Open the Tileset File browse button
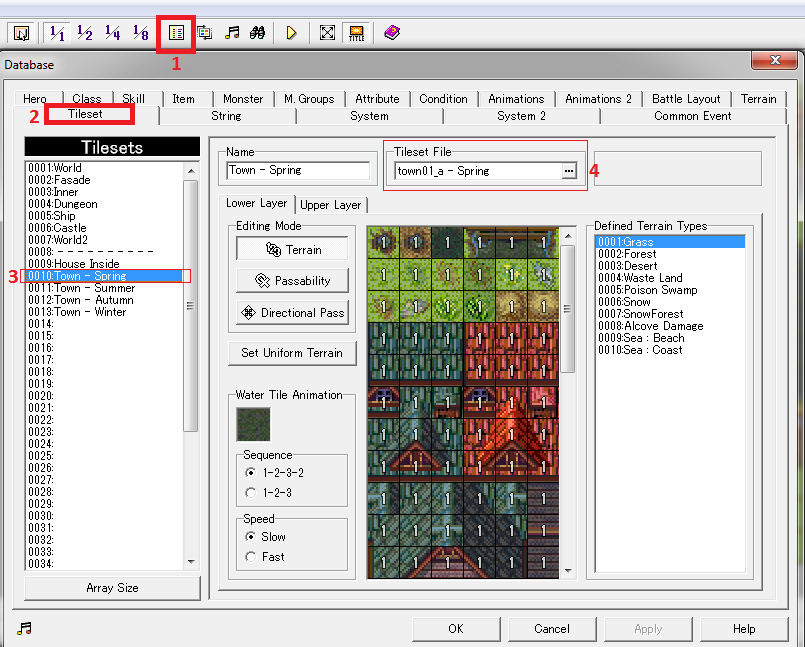The width and height of the screenshot is (805, 647). (569, 171)
